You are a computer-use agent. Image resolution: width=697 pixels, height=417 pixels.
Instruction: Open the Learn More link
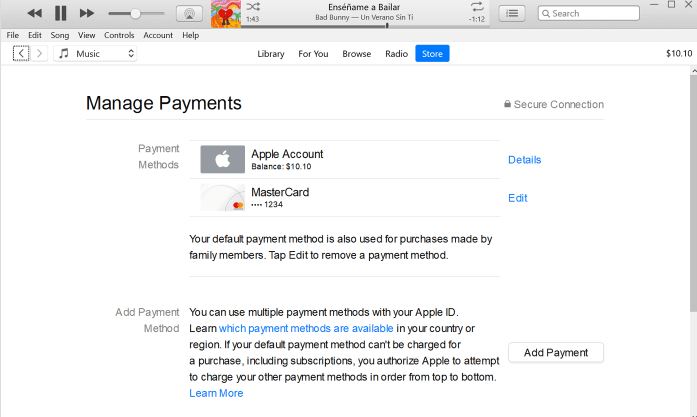(216, 393)
